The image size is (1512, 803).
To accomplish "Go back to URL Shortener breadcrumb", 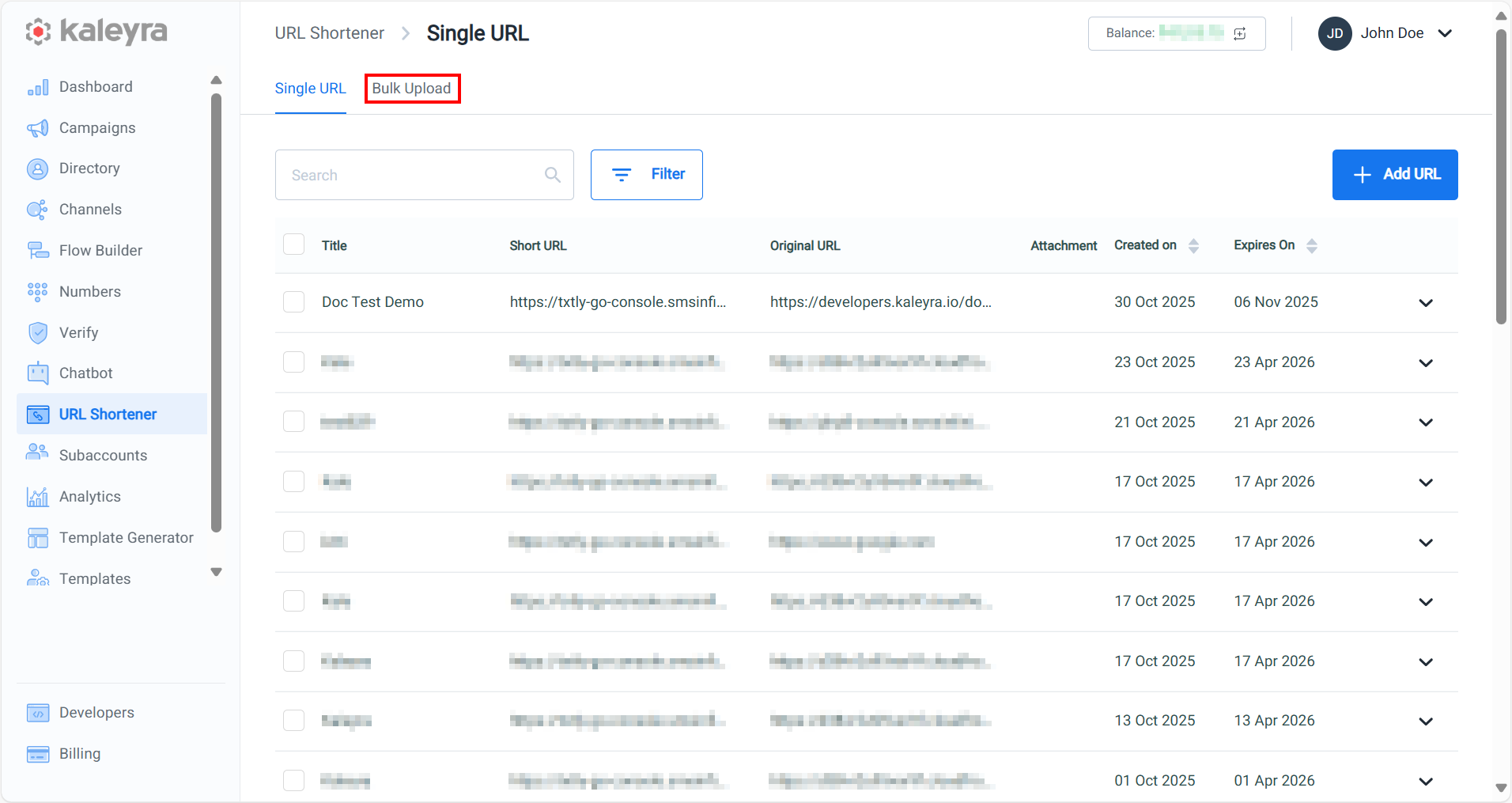I will click(x=330, y=33).
